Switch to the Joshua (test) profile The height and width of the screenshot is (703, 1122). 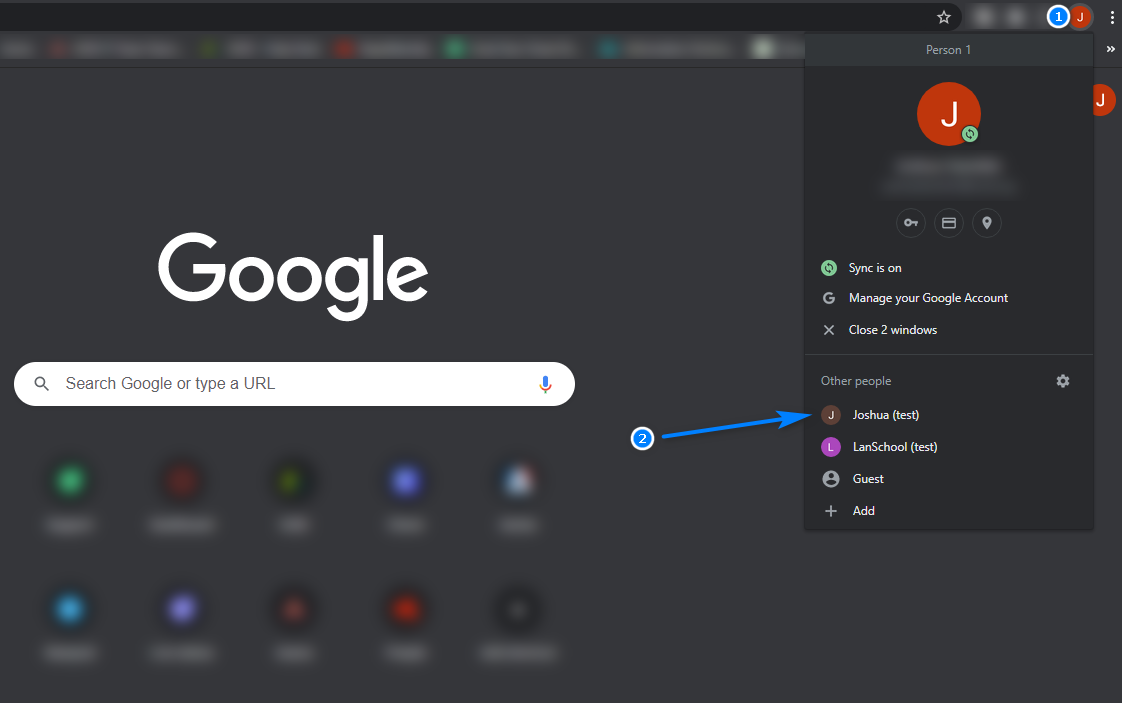(x=884, y=414)
